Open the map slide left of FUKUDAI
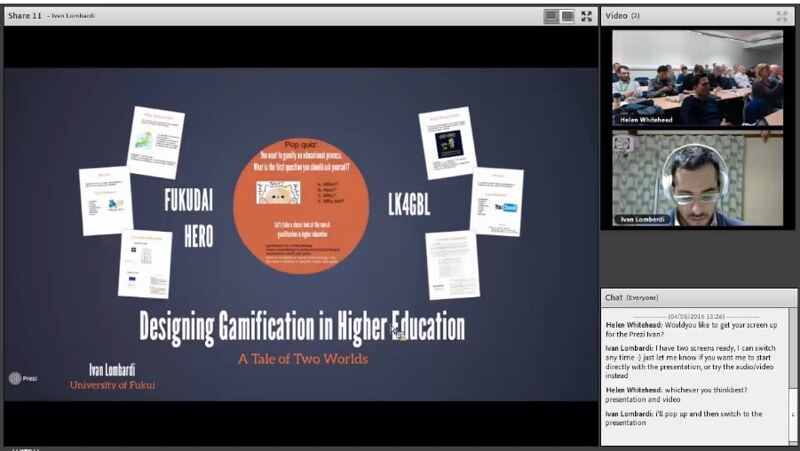This screenshot has height=451, width=800. [x=156, y=142]
